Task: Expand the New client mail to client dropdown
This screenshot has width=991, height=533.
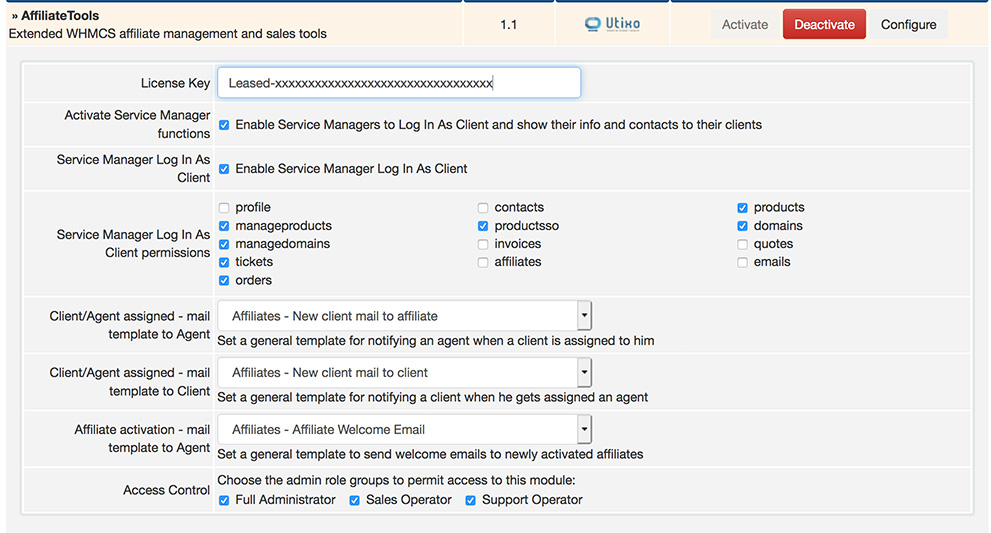Action: (x=405, y=373)
